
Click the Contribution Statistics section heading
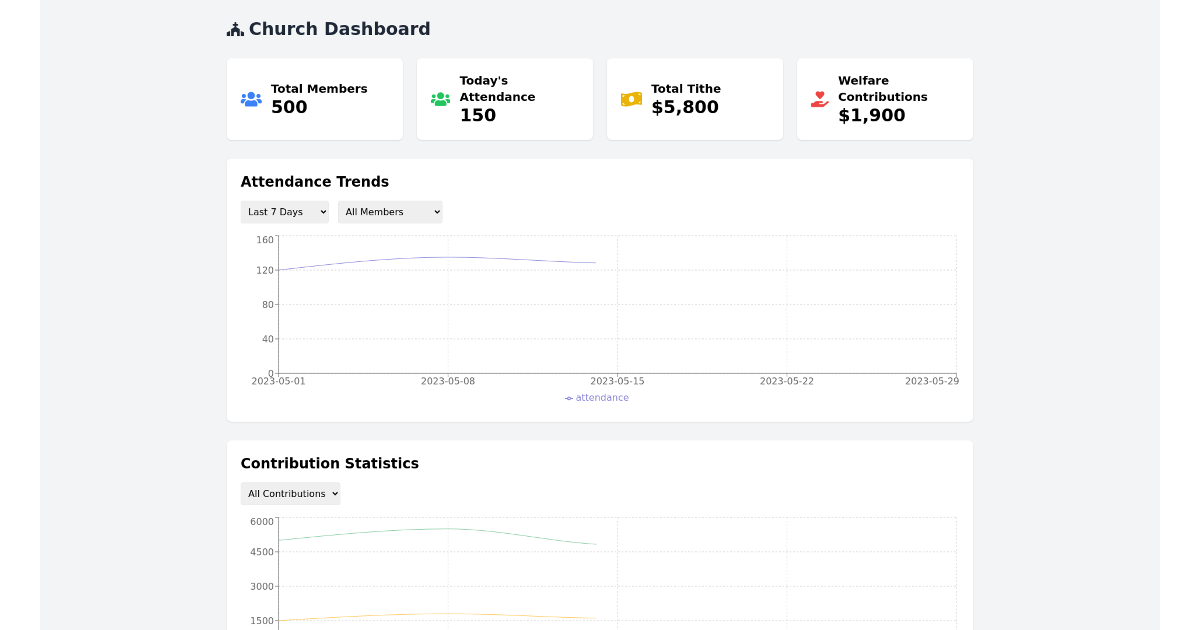(x=330, y=462)
